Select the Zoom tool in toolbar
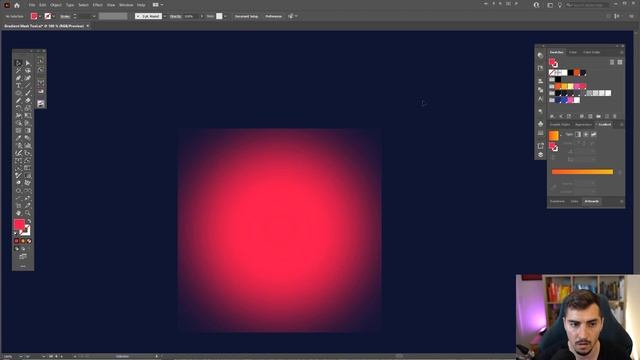 click(x=28, y=213)
